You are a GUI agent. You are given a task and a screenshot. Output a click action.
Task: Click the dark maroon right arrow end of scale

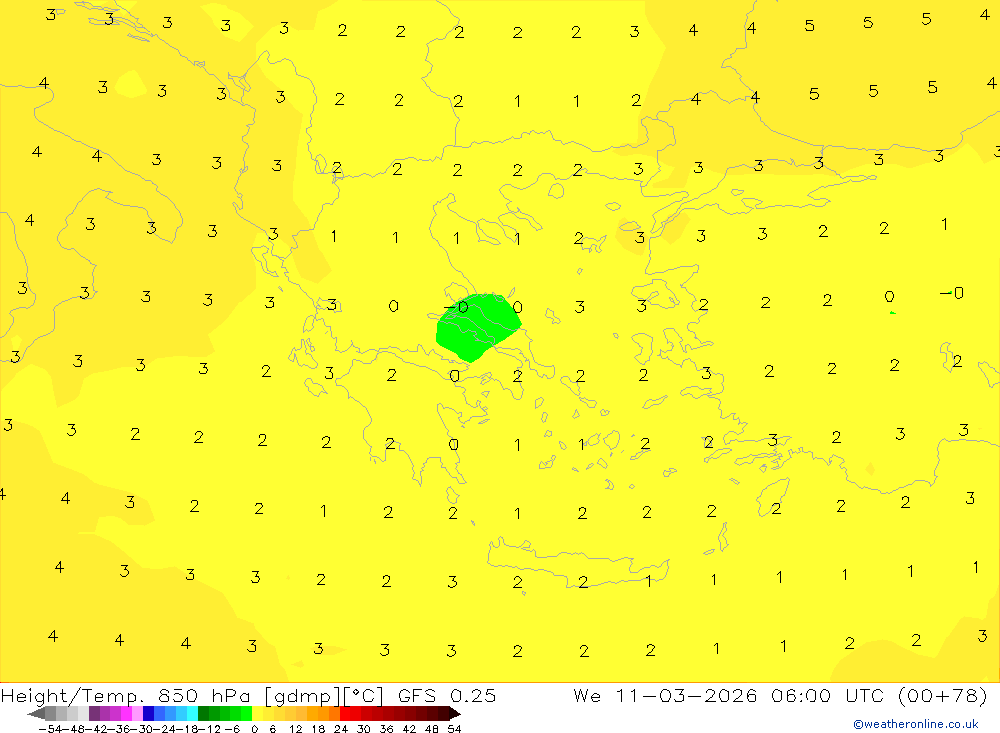tap(455, 714)
